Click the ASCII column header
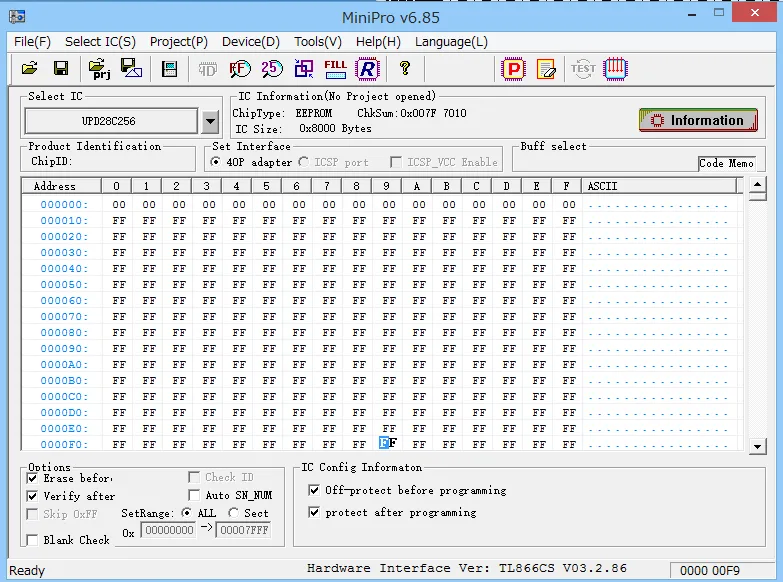 (x=660, y=186)
